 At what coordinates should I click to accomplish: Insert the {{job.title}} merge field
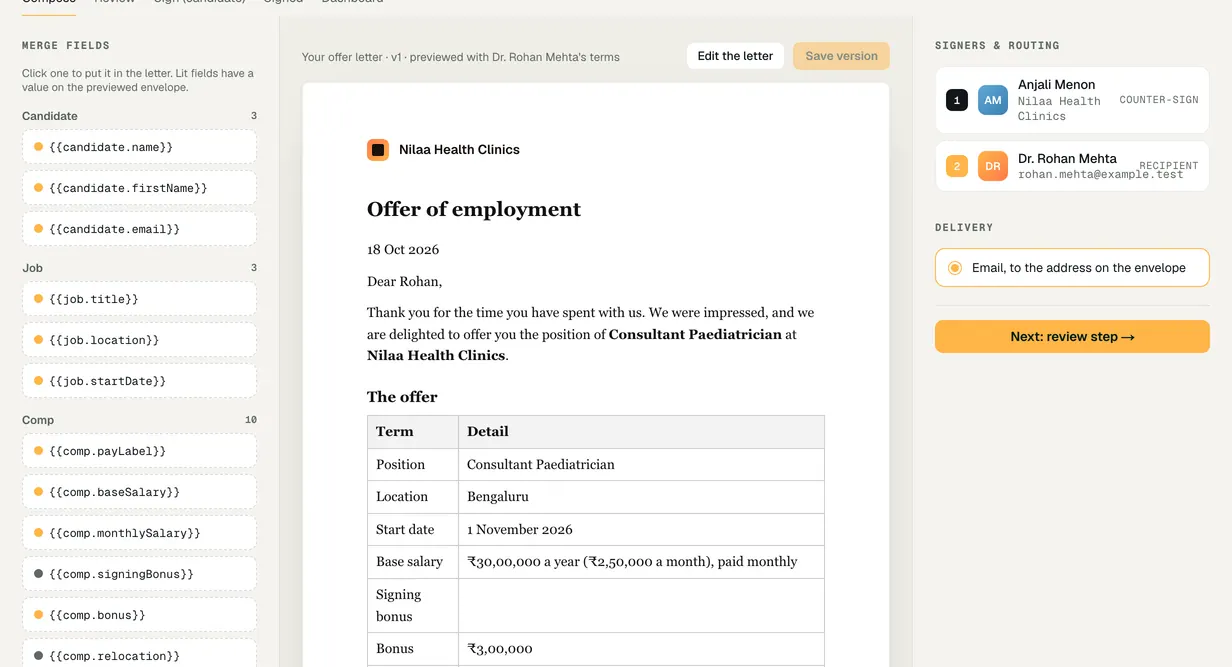pyautogui.click(x=139, y=299)
